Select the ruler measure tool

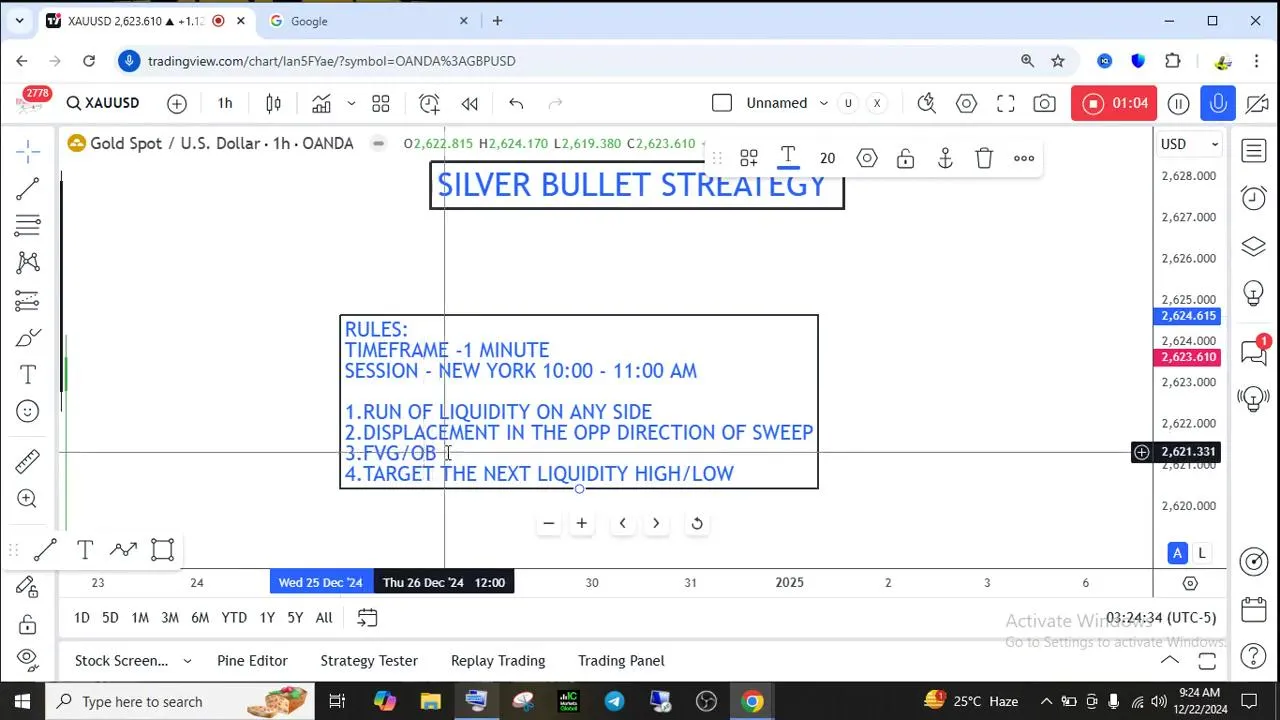pos(28,461)
